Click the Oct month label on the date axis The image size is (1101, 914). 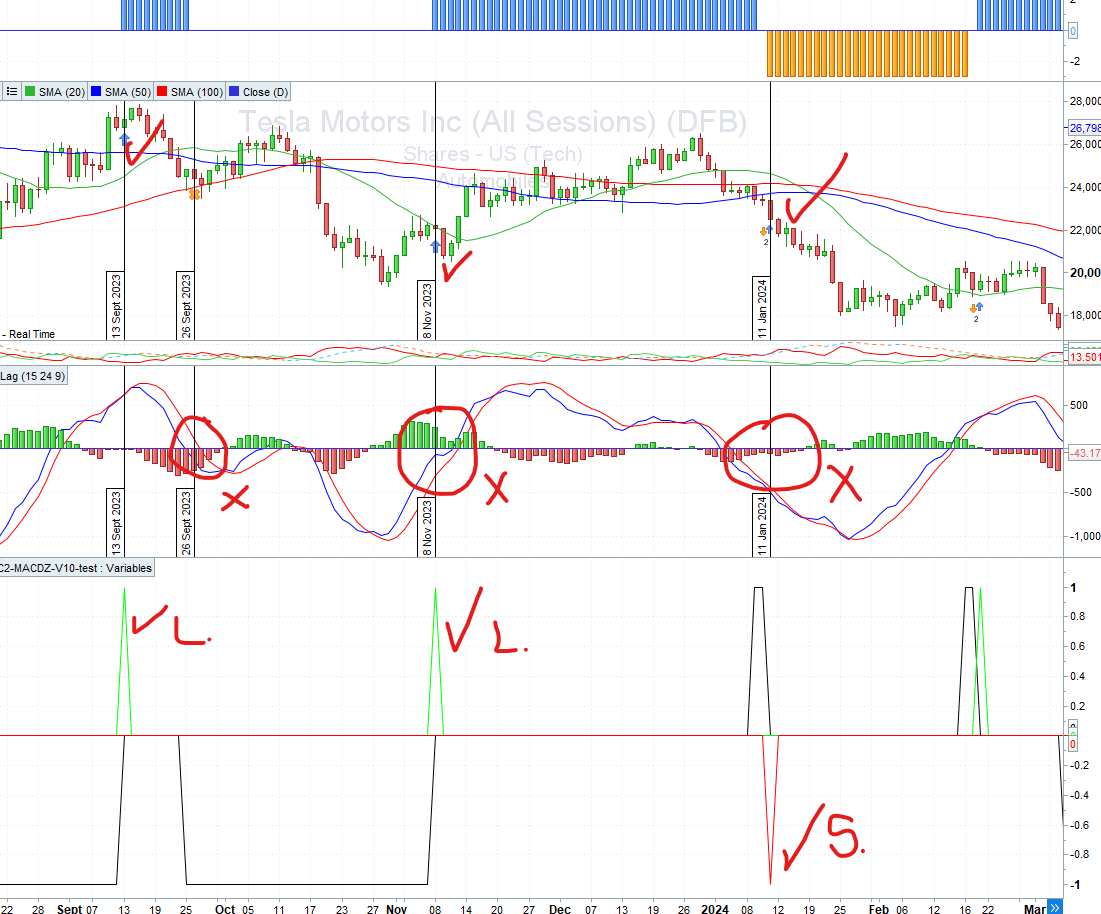[x=225, y=909]
